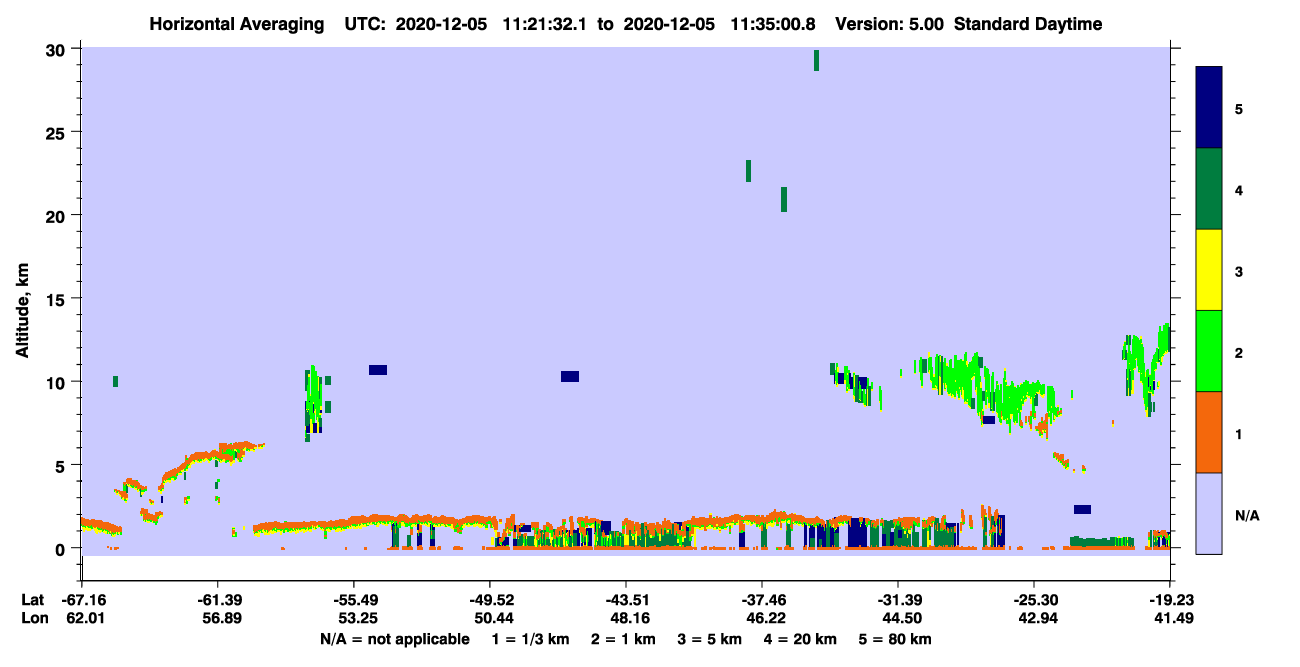Click 'Standard Daytime' in the title
This screenshot has height=667, width=1300.
(x=1028, y=24)
